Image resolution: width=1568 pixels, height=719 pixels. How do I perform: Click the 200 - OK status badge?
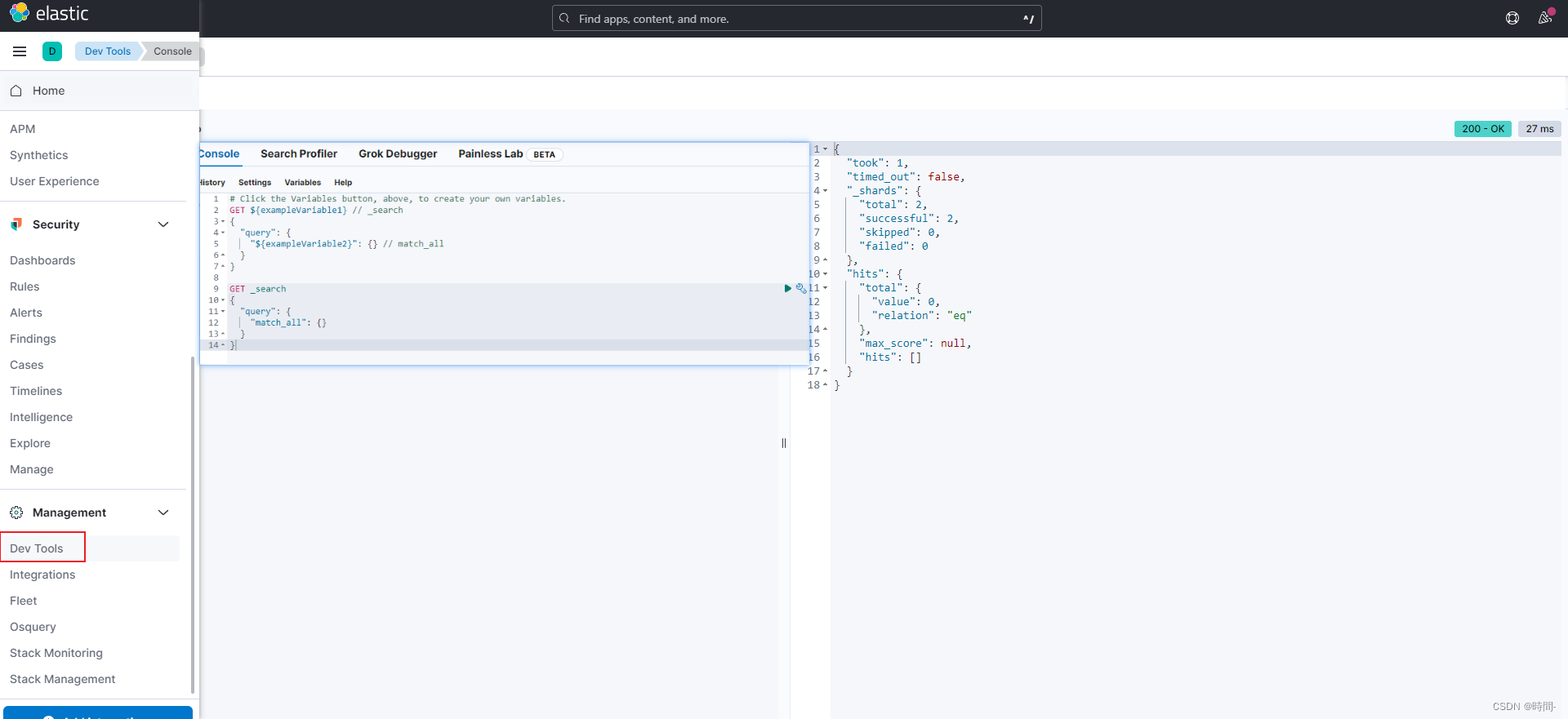pyautogui.click(x=1482, y=129)
